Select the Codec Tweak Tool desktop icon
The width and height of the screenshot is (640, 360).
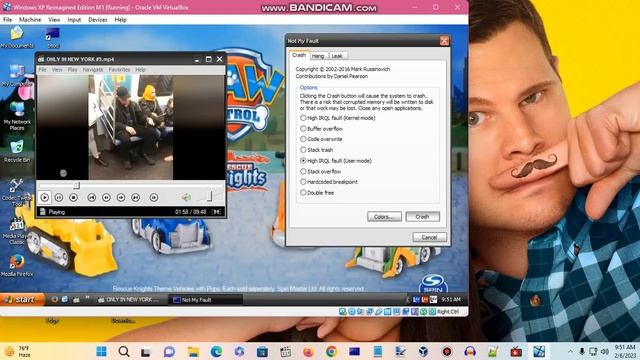[17, 192]
